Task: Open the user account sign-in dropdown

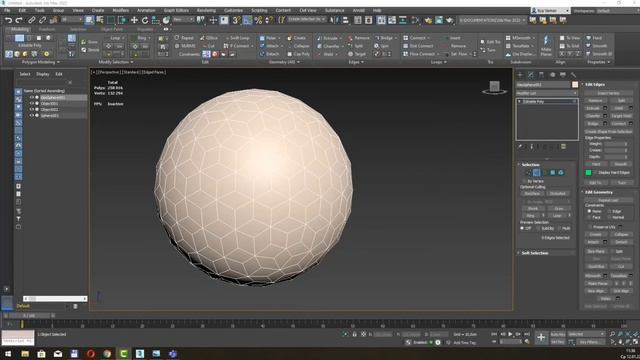Action: [x=550, y=10]
